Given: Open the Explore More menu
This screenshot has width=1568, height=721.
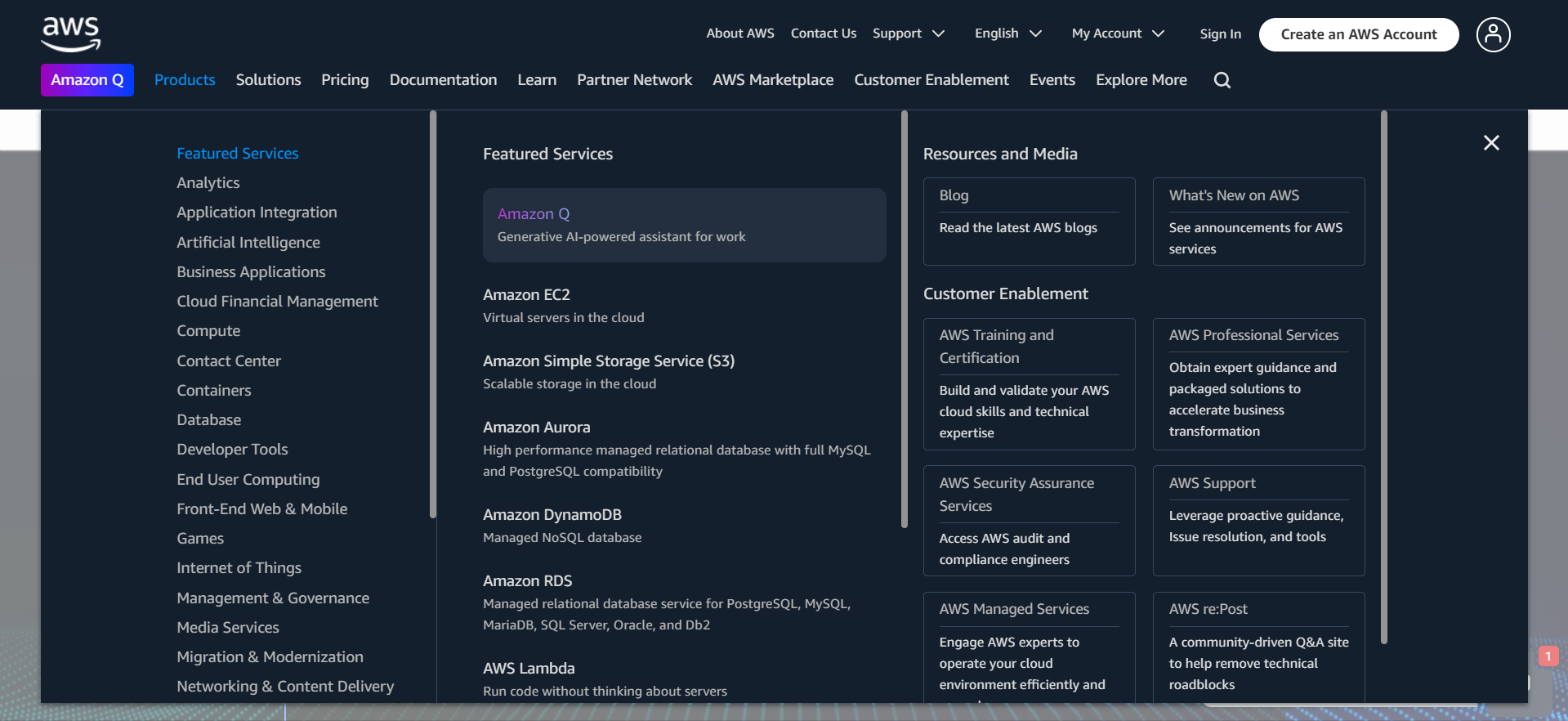Looking at the screenshot, I should (1141, 80).
